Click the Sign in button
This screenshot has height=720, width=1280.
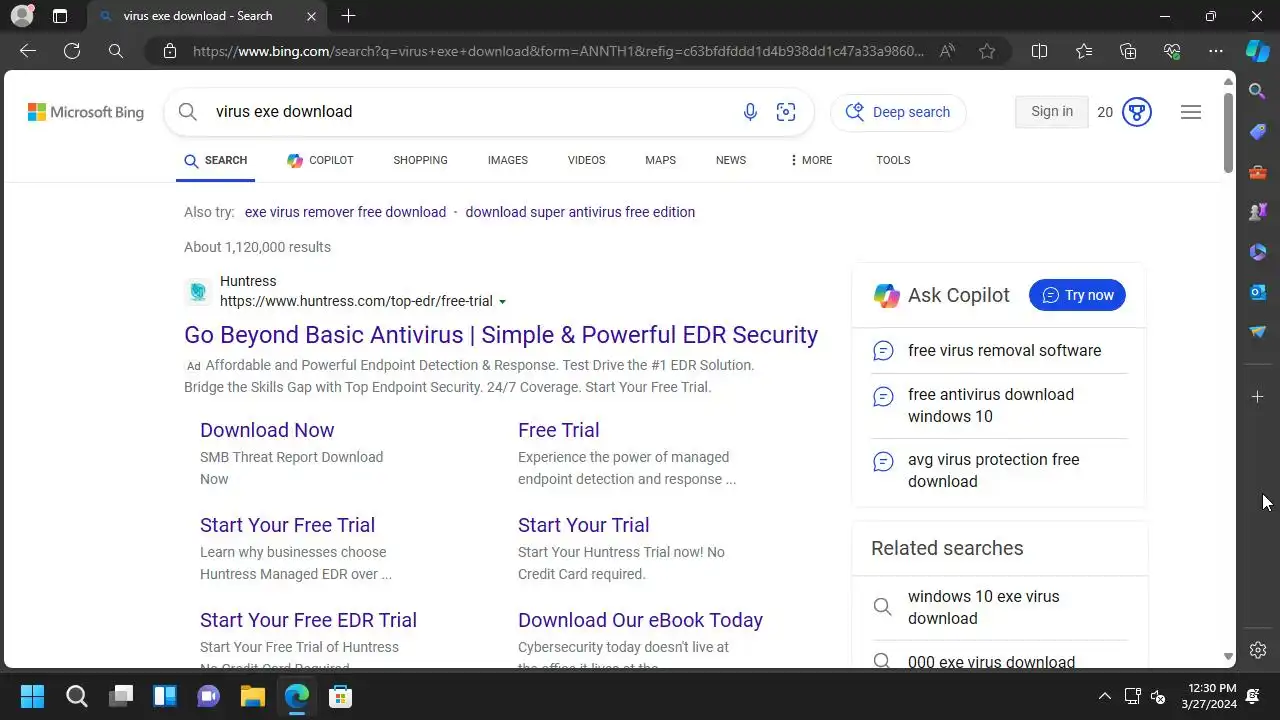click(x=1052, y=112)
